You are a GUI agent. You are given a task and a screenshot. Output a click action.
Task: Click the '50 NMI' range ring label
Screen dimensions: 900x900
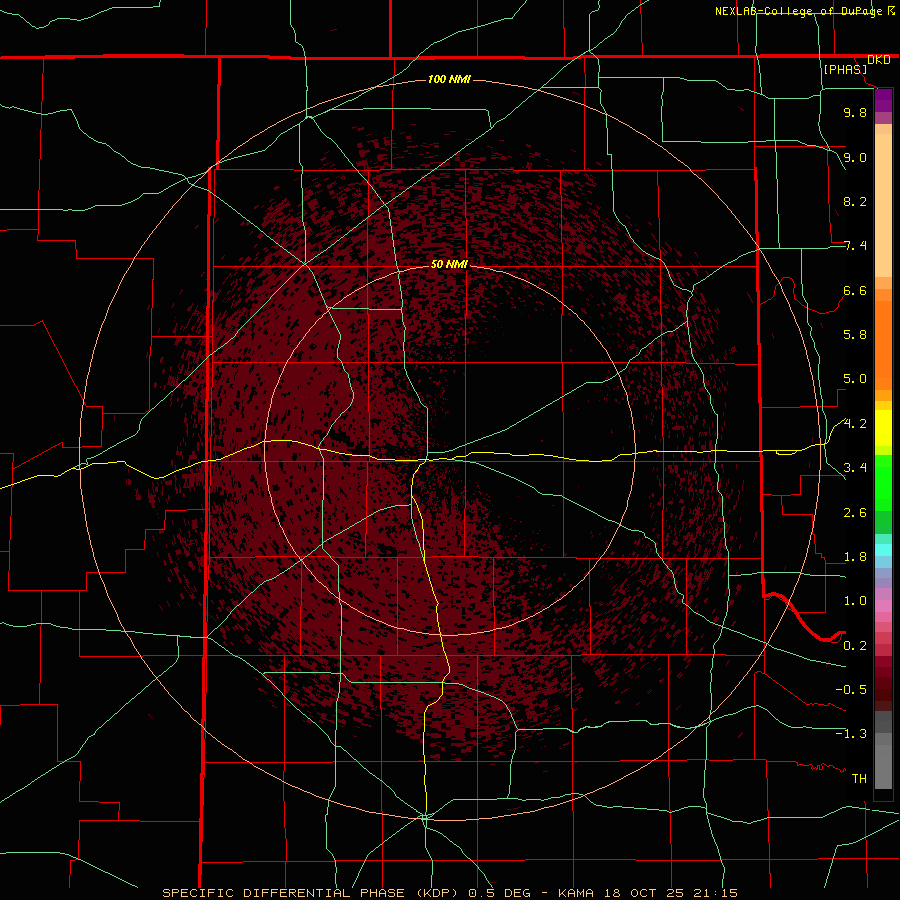[x=449, y=264]
